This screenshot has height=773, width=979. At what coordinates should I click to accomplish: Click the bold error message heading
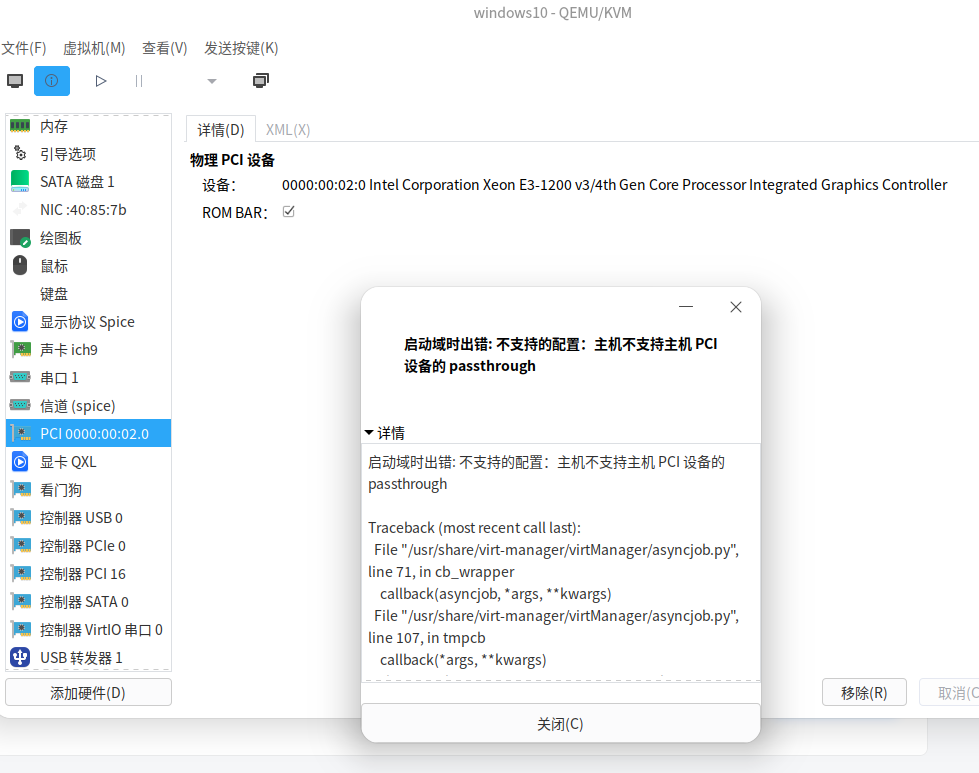click(560, 355)
